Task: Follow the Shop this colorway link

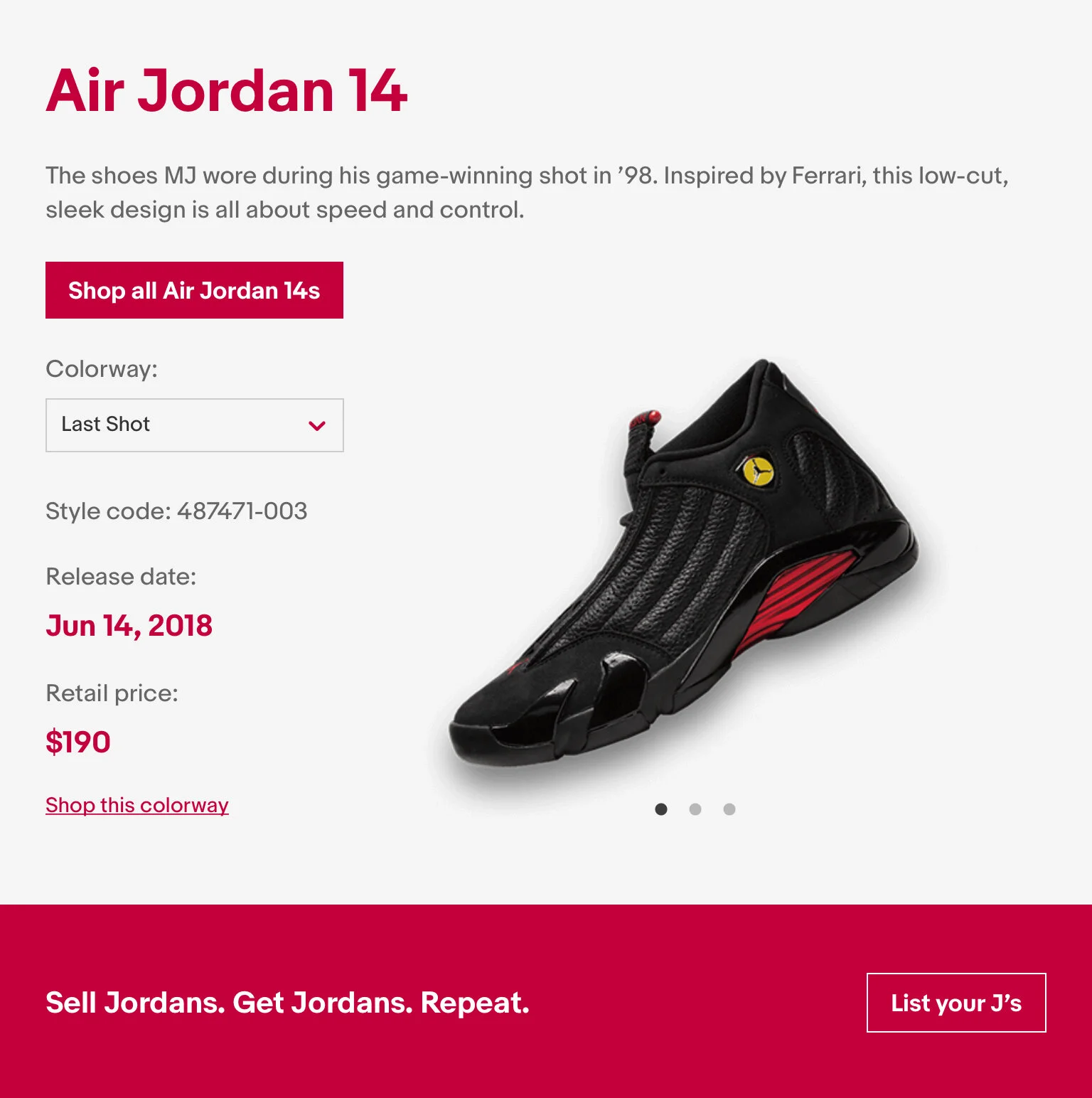Action: (137, 805)
